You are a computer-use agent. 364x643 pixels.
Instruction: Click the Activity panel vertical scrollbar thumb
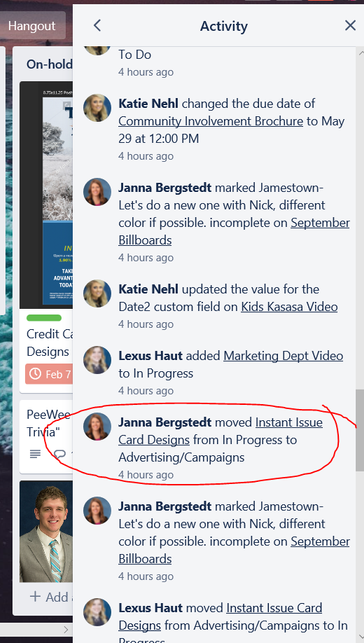pos(359,430)
